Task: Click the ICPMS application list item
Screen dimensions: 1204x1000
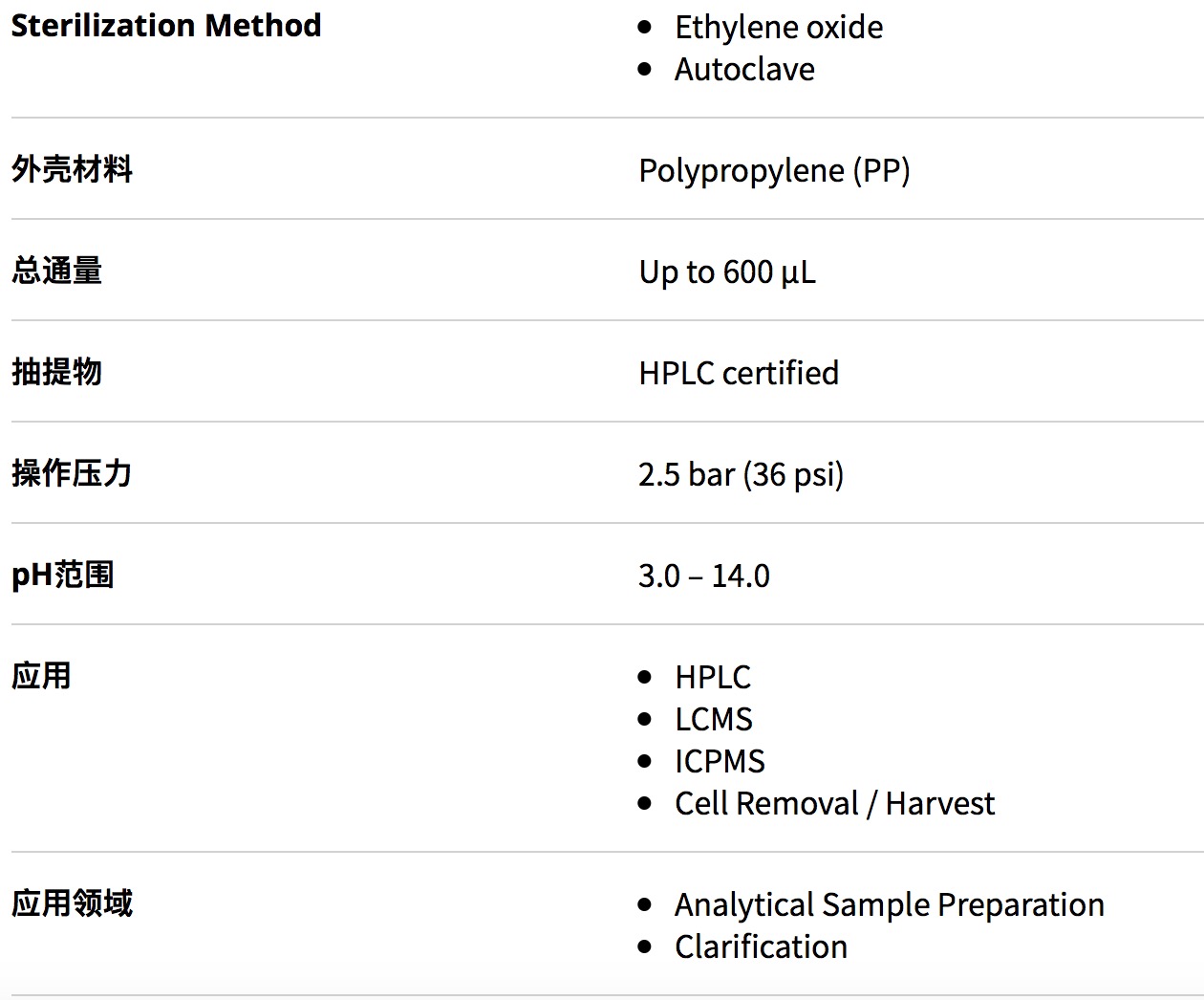Action: [720, 762]
